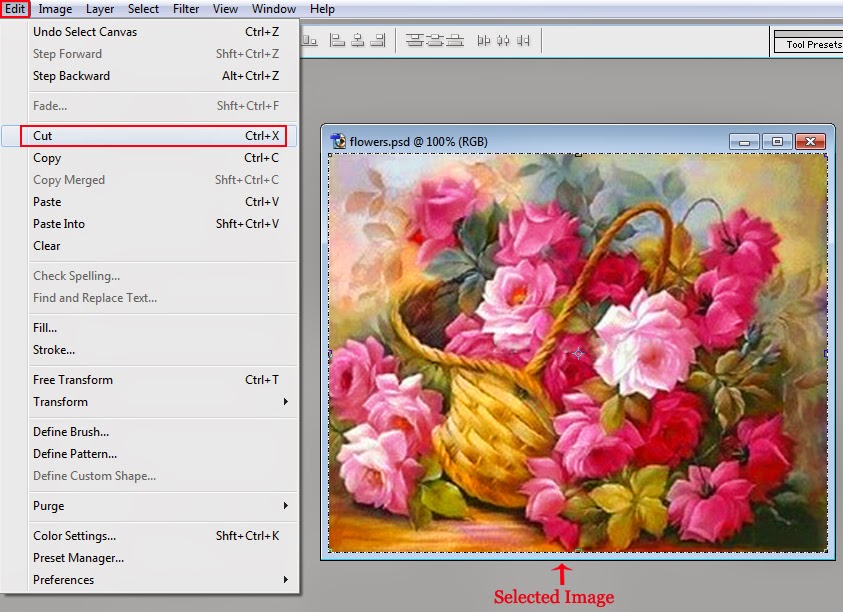
Task: Choose Undo Select Canvas
Action: [x=156, y=32]
